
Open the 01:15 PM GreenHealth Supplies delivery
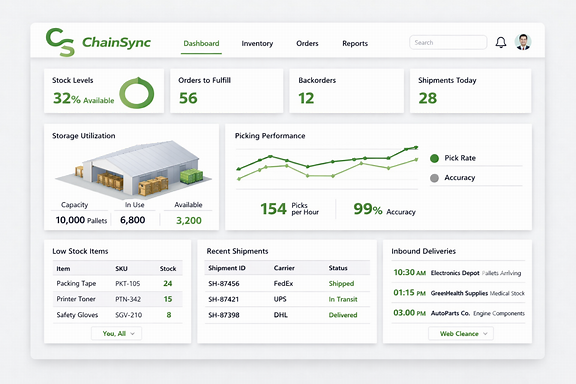click(458, 293)
